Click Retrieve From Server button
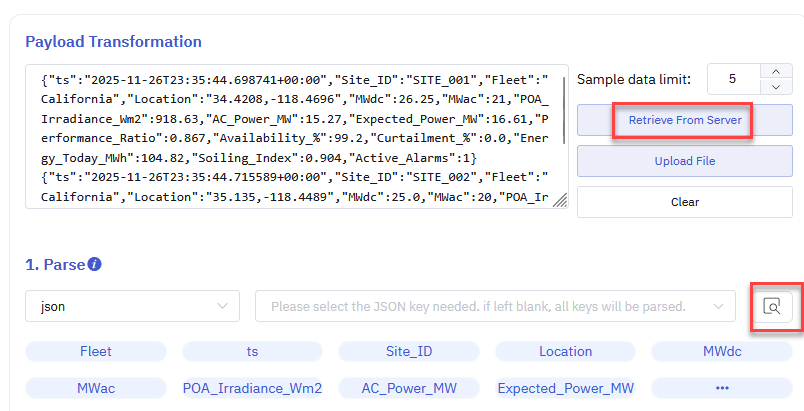Viewport: 804px width, 411px height. (x=684, y=120)
